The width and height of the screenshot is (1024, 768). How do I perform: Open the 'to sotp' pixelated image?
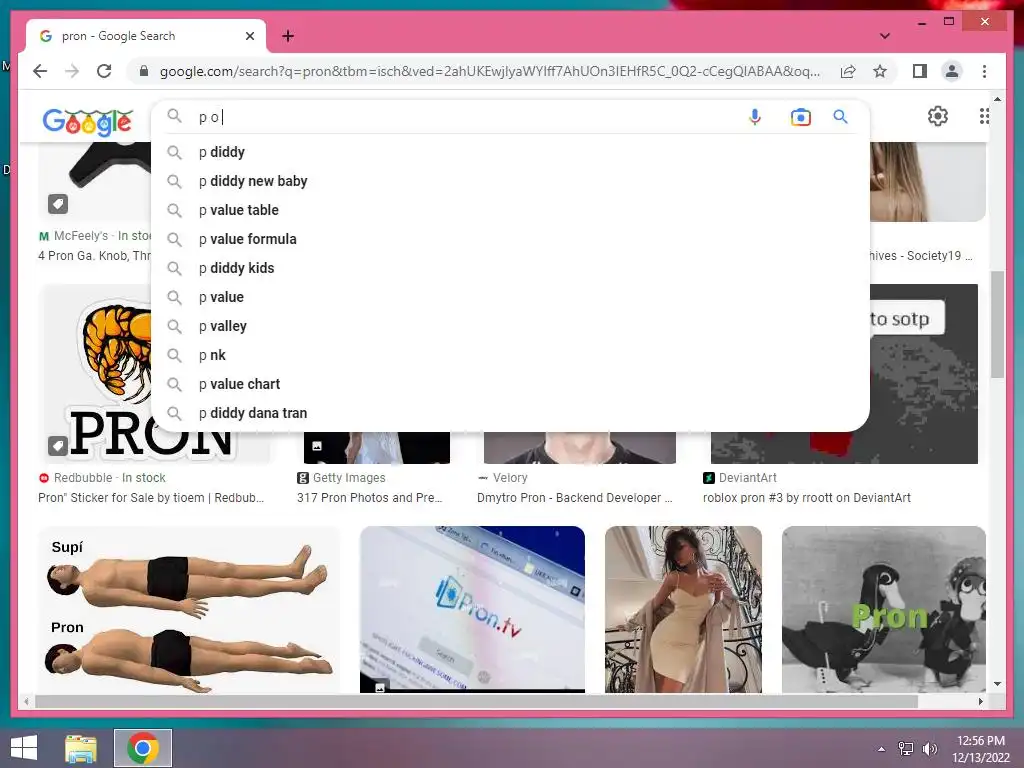924,372
